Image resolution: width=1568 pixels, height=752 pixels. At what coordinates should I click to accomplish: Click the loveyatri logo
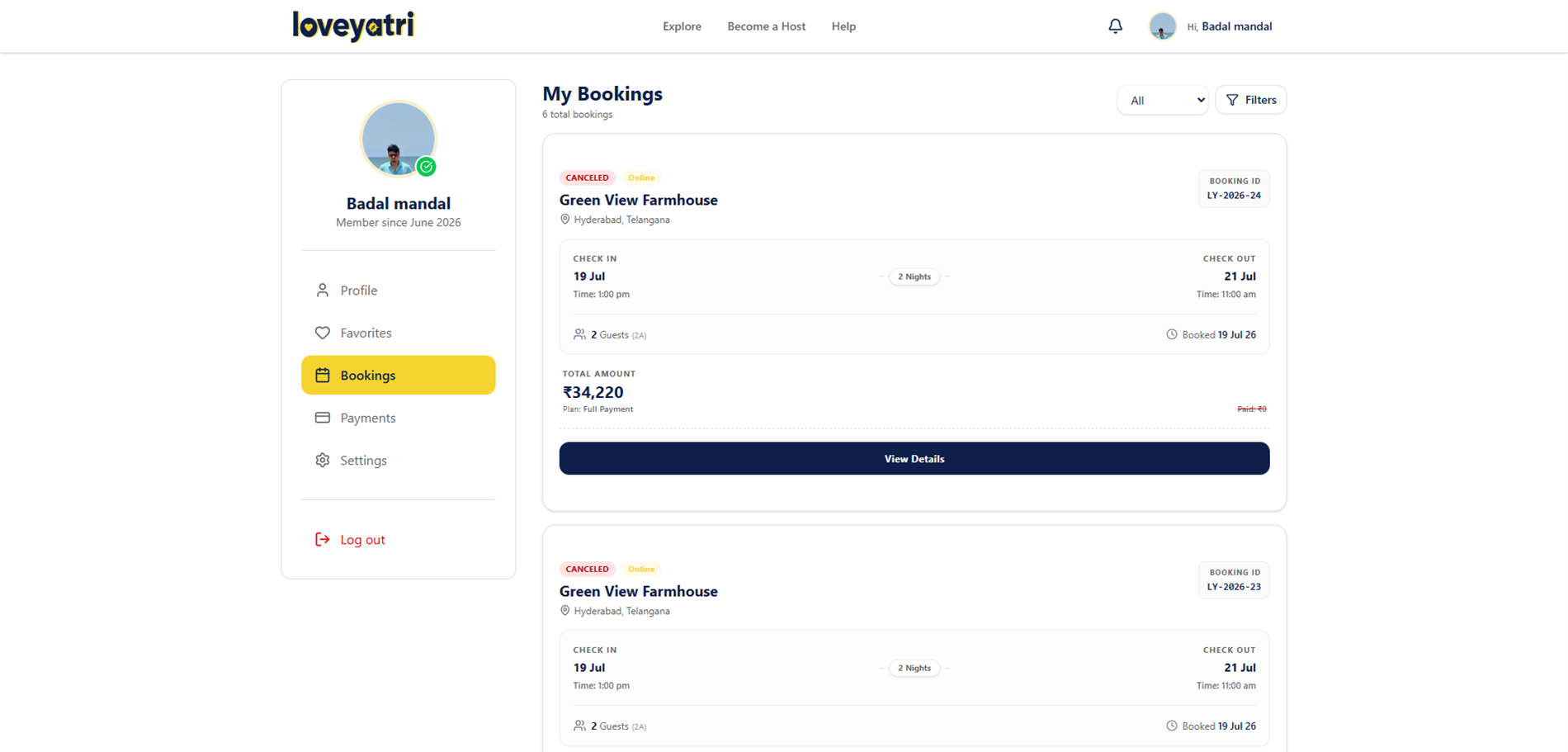[x=353, y=26]
